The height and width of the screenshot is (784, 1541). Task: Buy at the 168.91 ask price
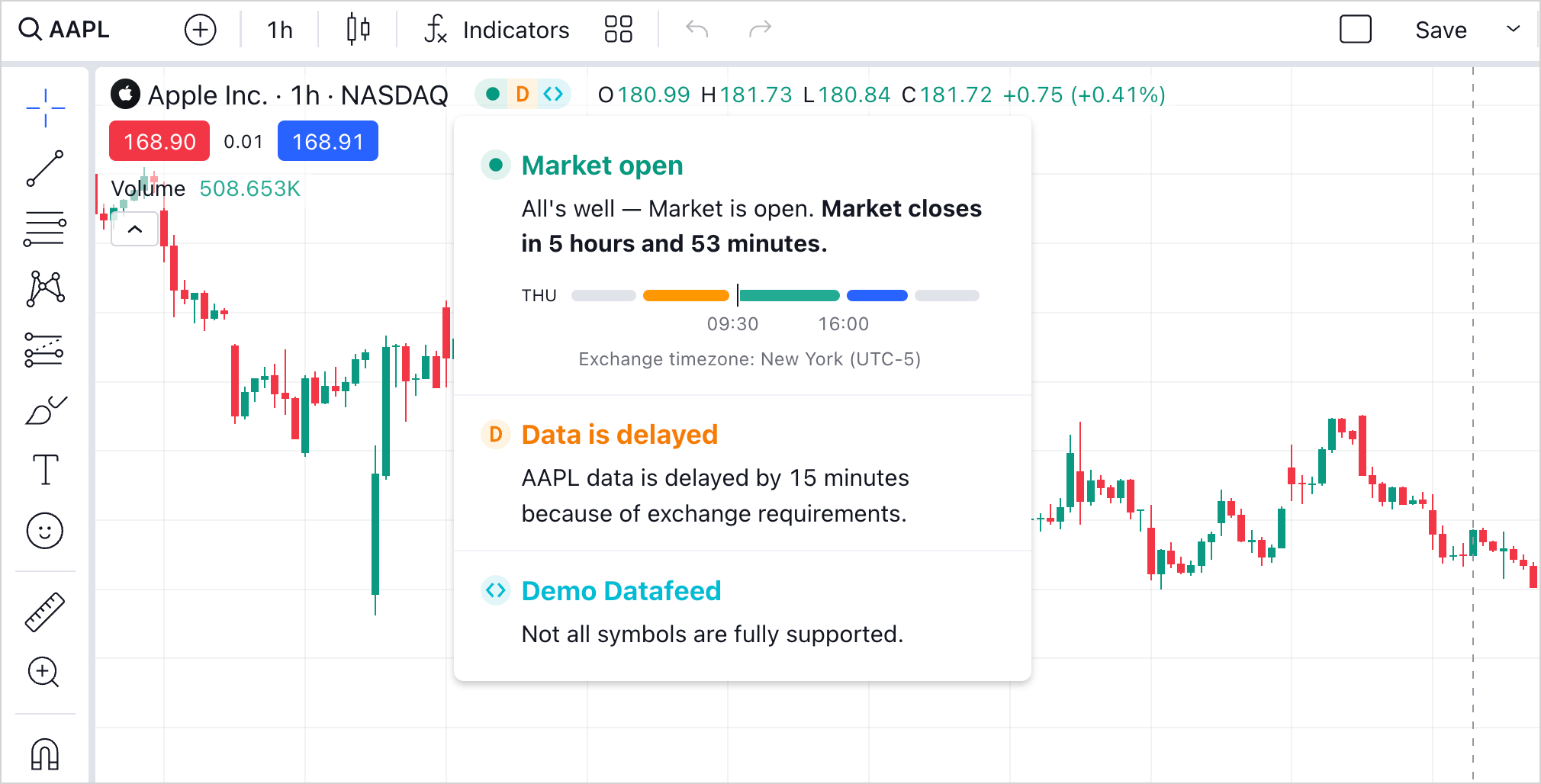click(327, 140)
